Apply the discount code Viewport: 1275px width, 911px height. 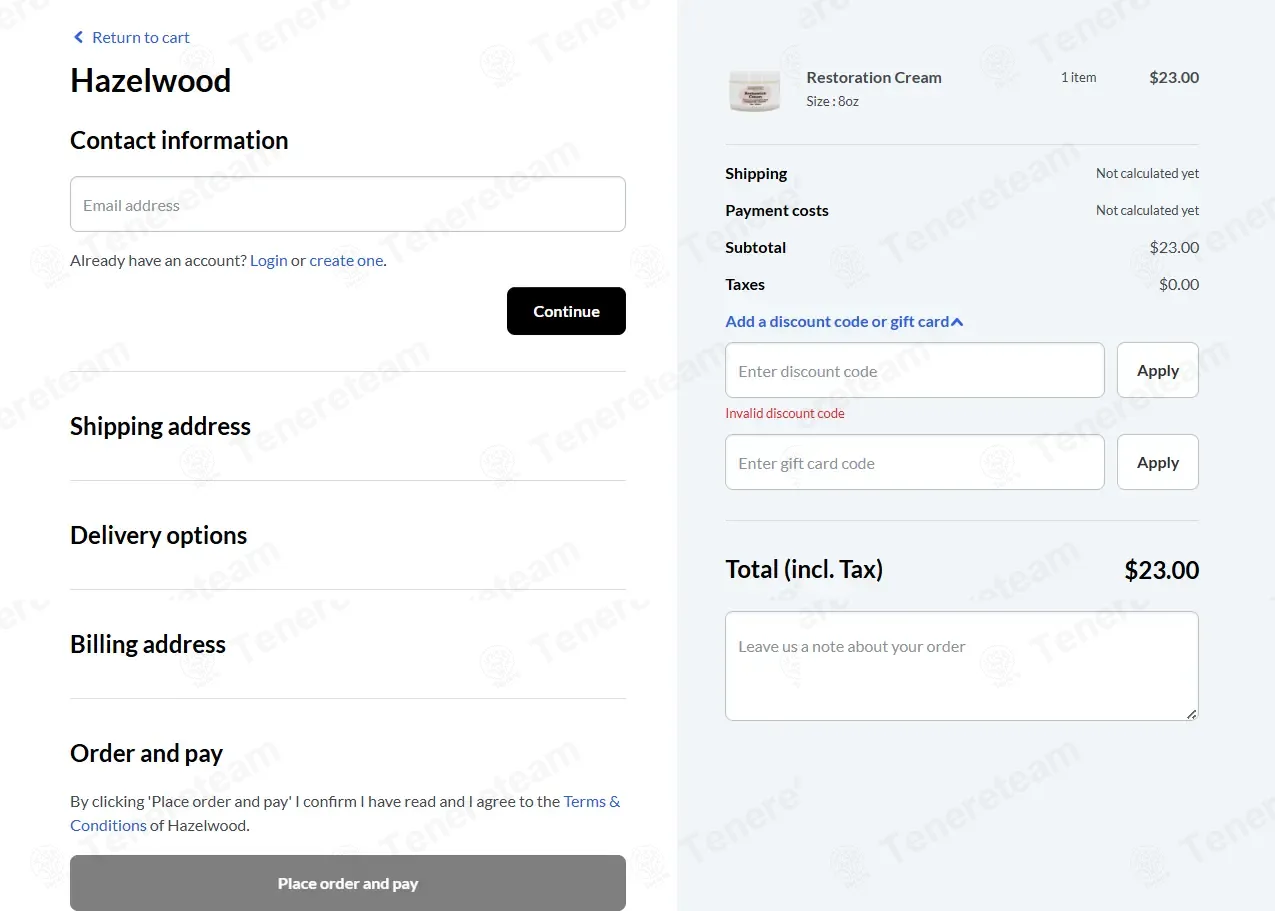click(1158, 370)
